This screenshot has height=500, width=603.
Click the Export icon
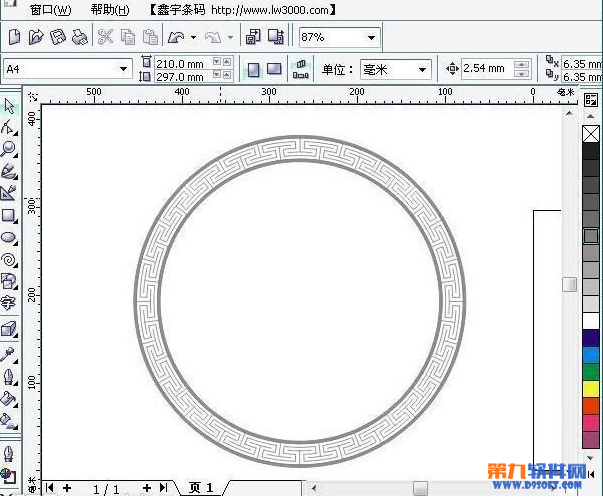tap(276, 37)
